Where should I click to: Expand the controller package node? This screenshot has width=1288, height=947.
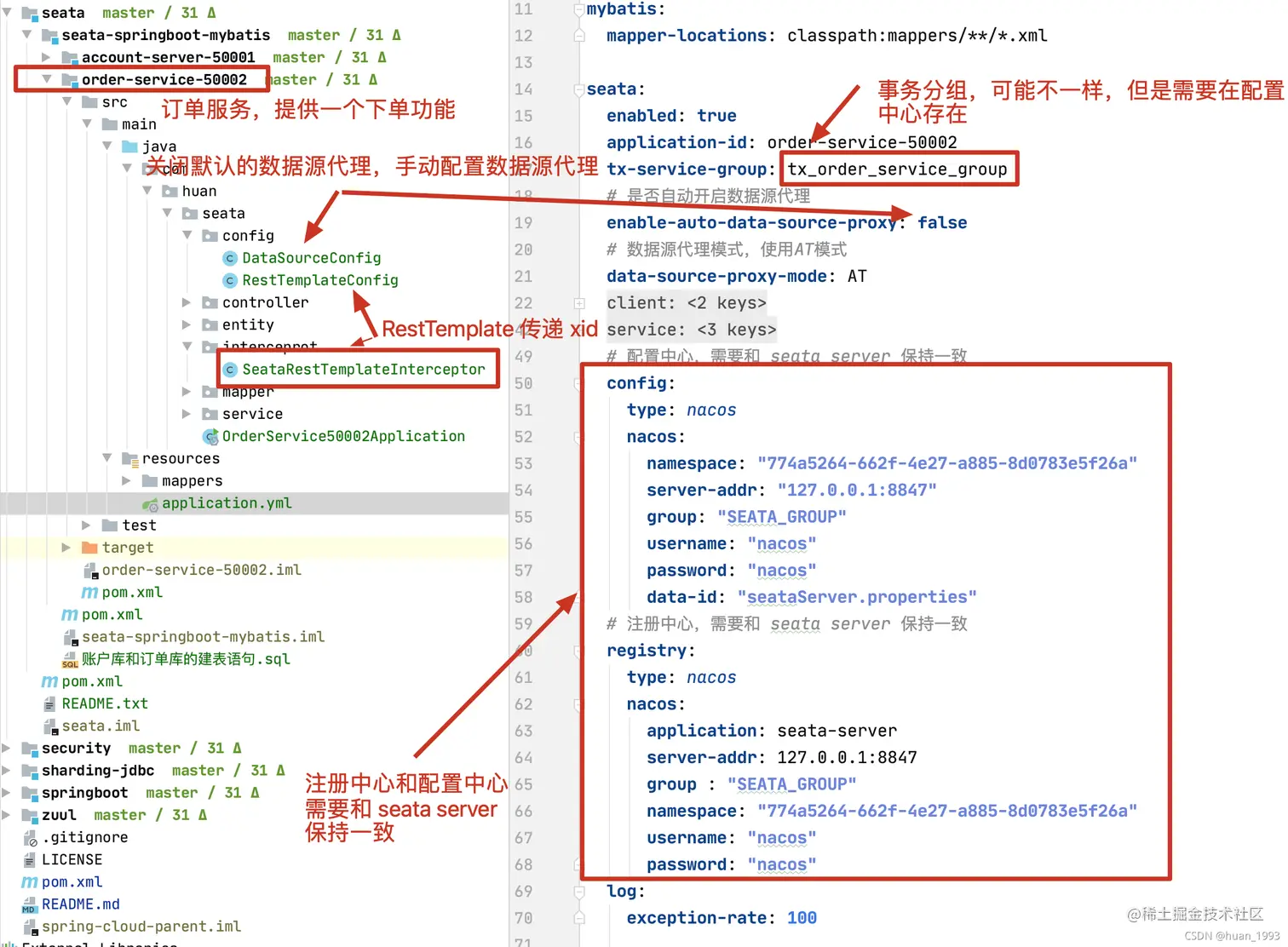(187, 302)
